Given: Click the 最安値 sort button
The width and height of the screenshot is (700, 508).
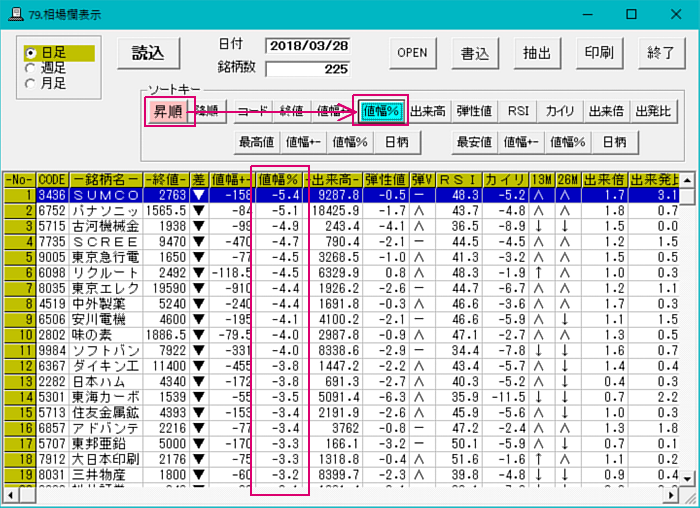Looking at the screenshot, I should (475, 143).
